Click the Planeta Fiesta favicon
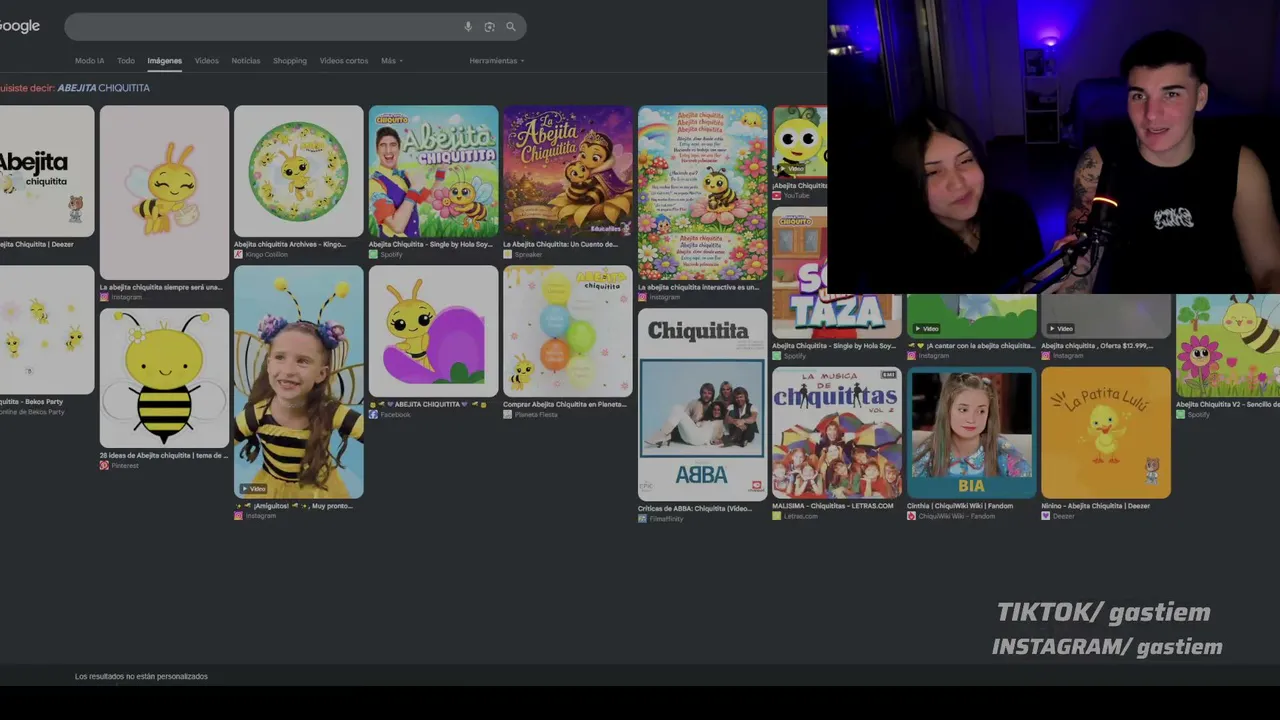Viewport: 1280px width, 720px height. [x=507, y=415]
